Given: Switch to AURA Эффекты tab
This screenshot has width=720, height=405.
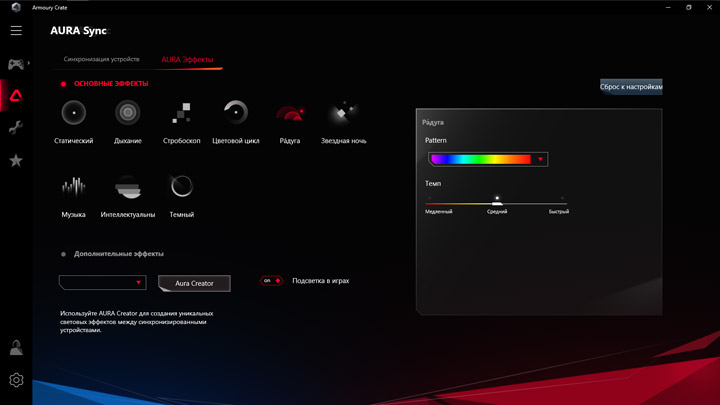Looking at the screenshot, I should pyautogui.click(x=187, y=60).
